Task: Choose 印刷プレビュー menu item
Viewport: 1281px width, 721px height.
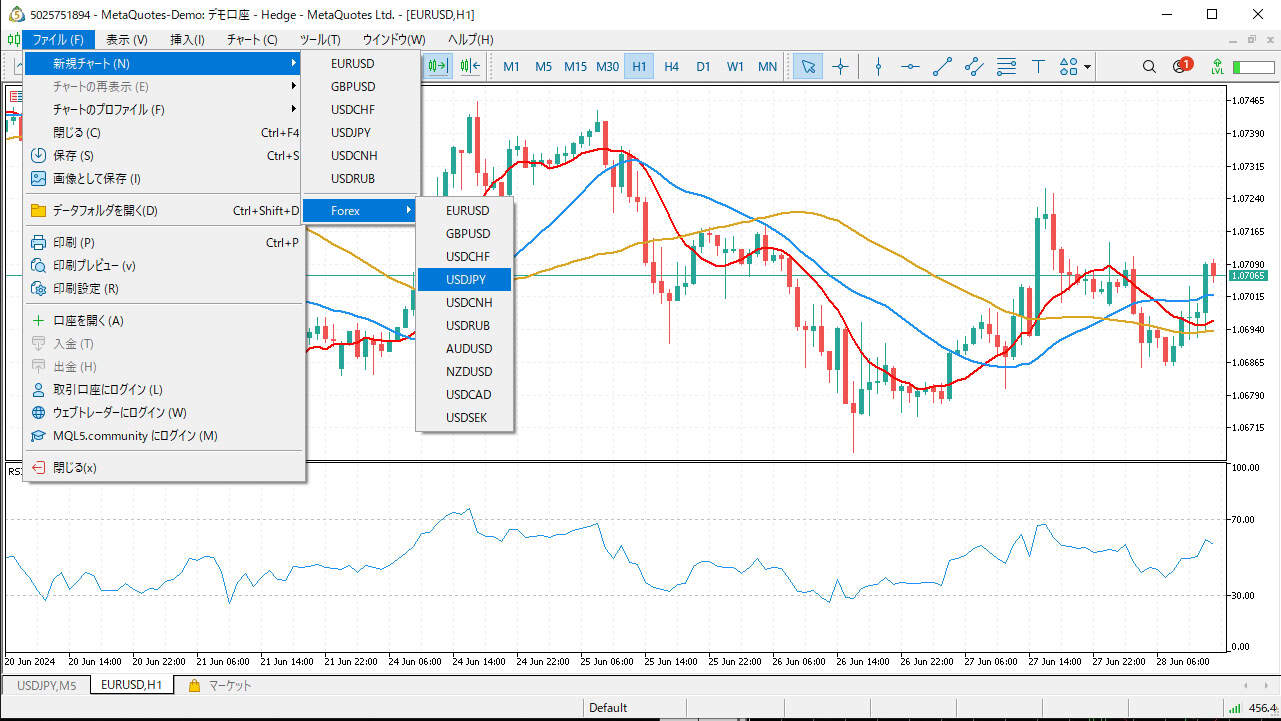Action: (x=163, y=265)
